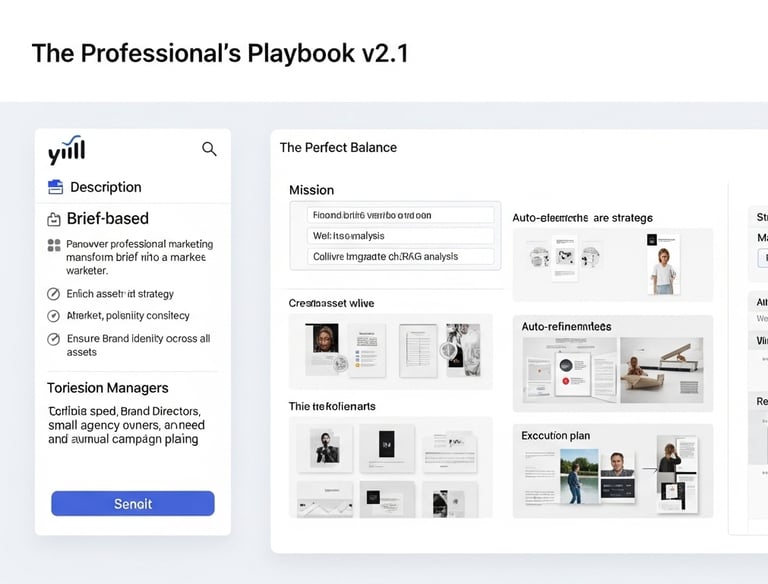Click the grid icon beside Panowver text
Screen dimensions: 768x584
54,245
